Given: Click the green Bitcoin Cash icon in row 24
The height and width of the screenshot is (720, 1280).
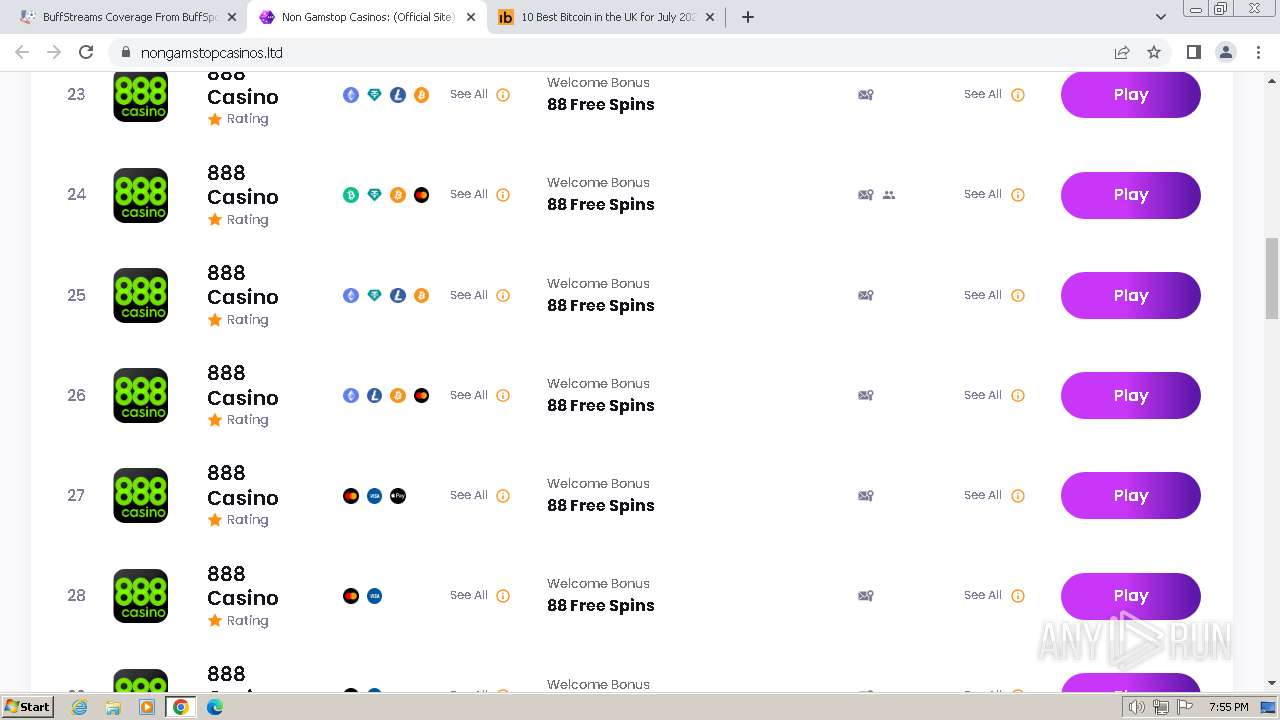Looking at the screenshot, I should [x=351, y=195].
